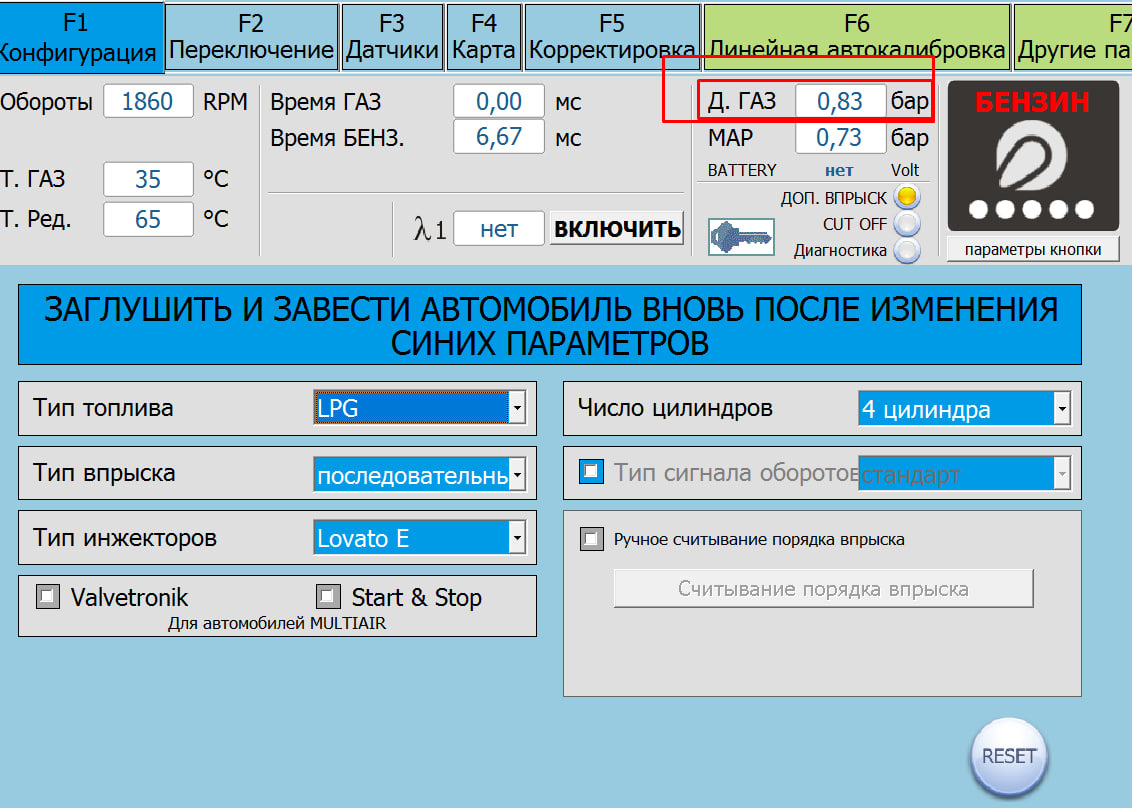The image size is (1132, 808).
Task: Click the restart warning banner text
Action: (x=550, y=325)
